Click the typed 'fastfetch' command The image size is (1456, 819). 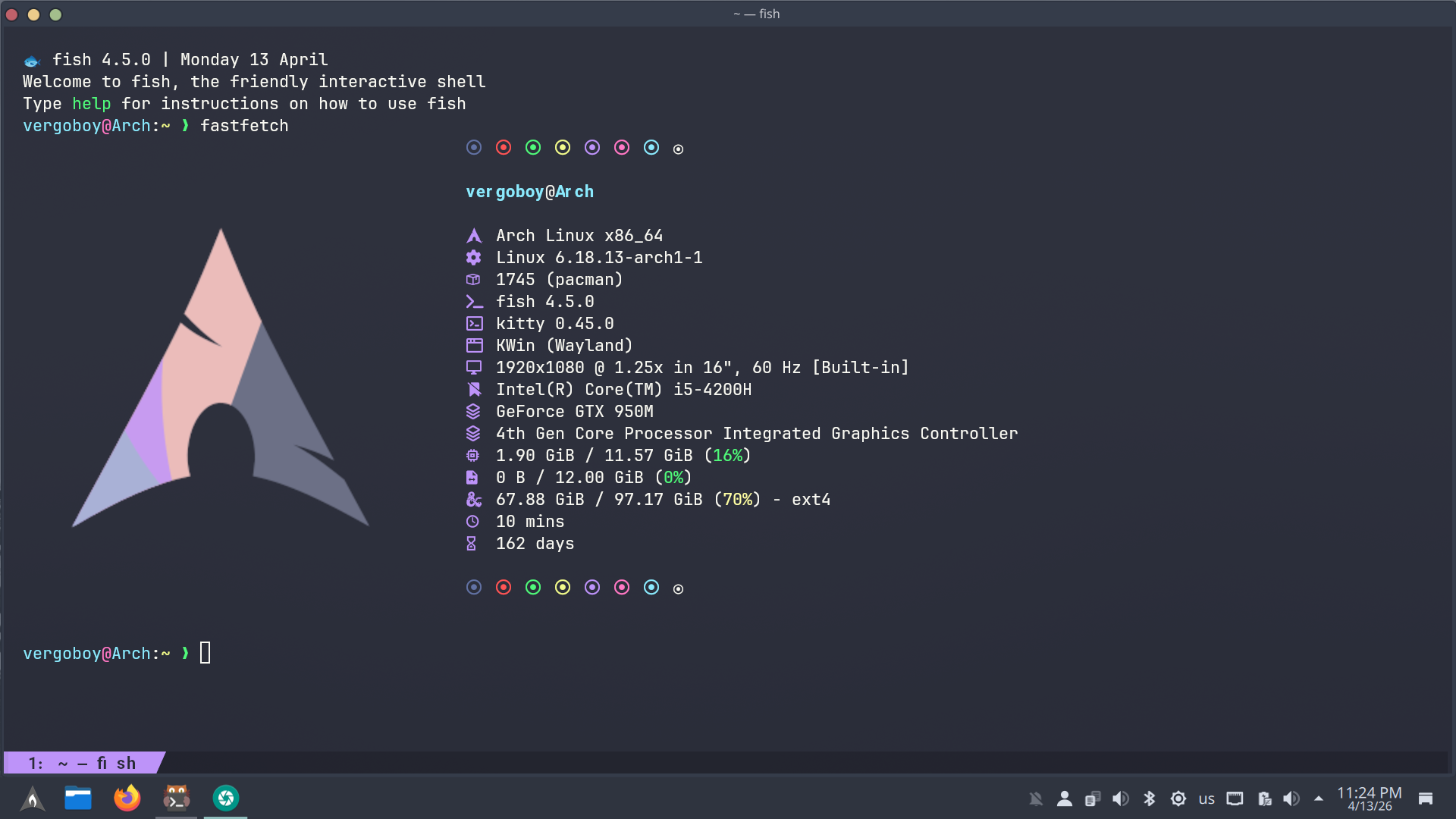244,126
